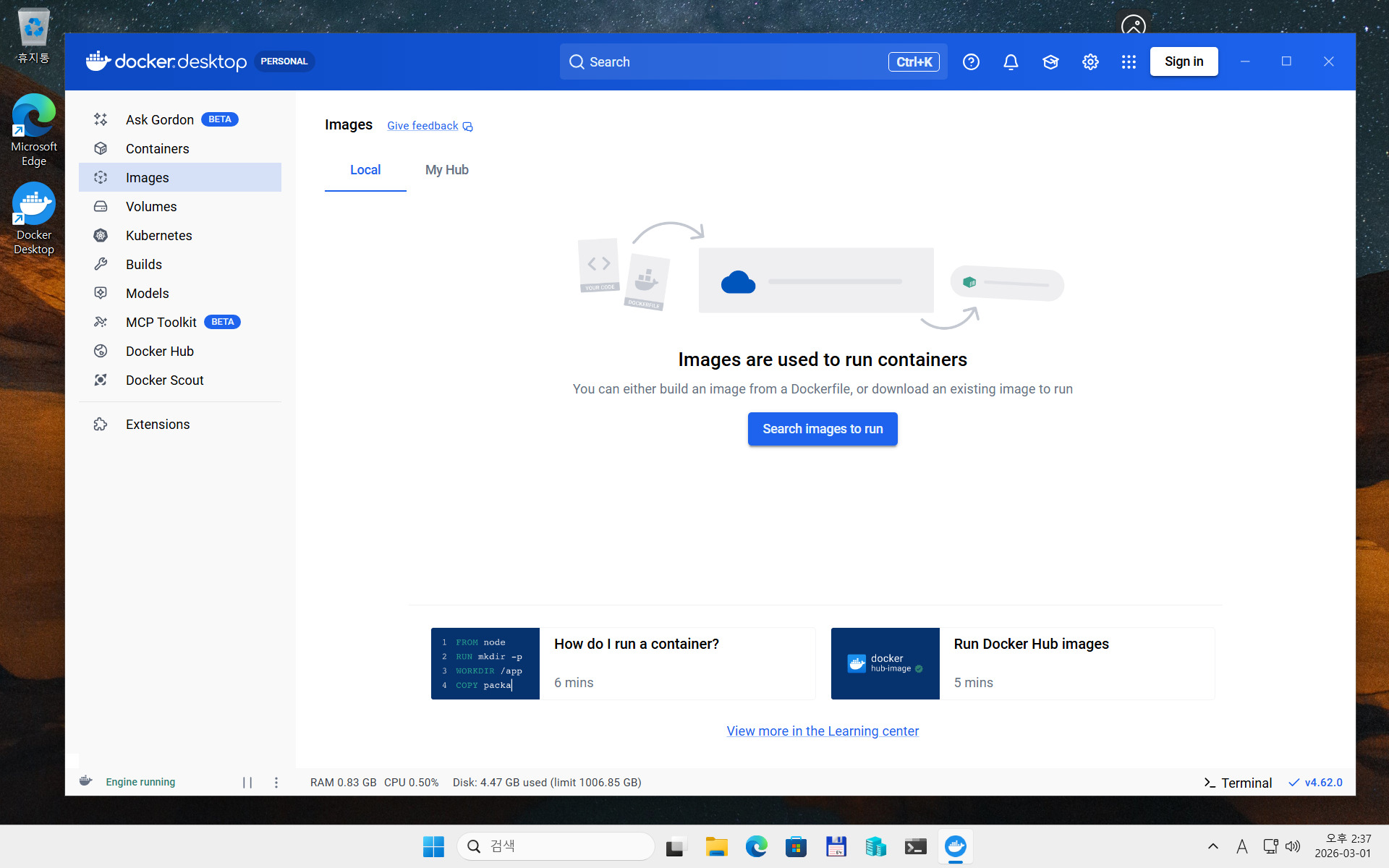Image resolution: width=1389 pixels, height=868 pixels.
Task: Click the Volumes drive icon
Action: (101, 206)
